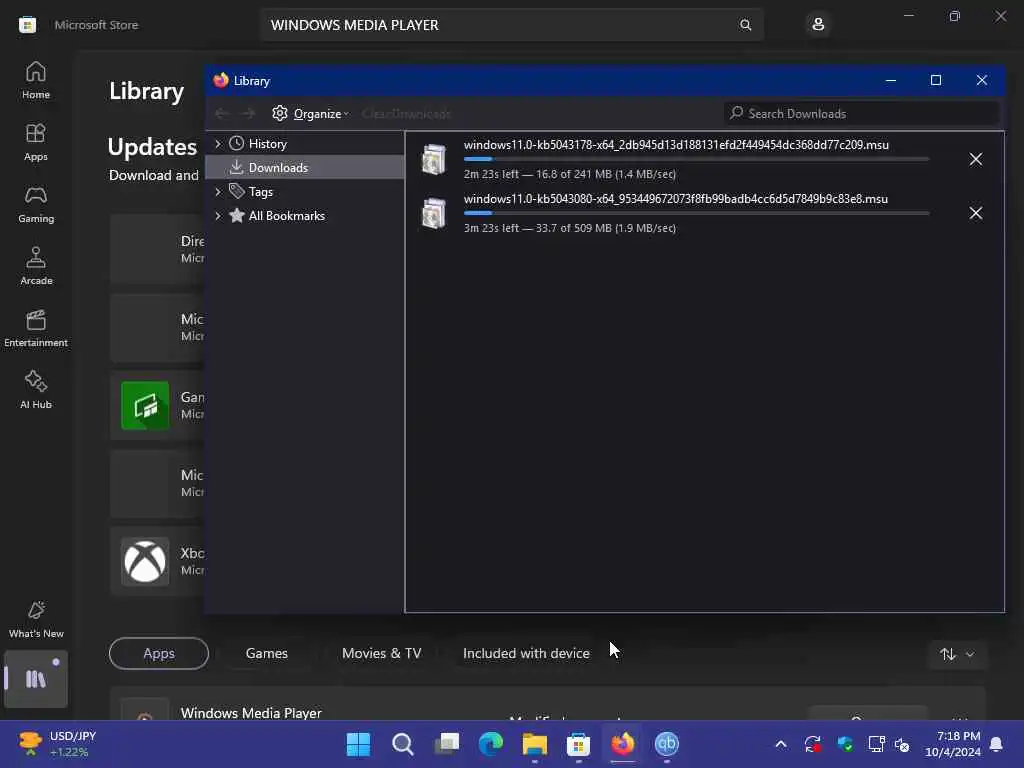Open File Explorer from taskbar
The height and width of the screenshot is (768, 1024).
[x=534, y=744]
